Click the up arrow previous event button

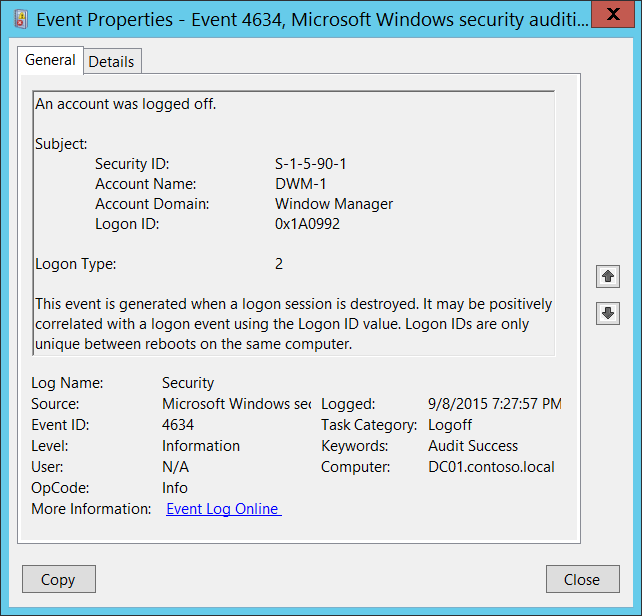click(x=607, y=275)
